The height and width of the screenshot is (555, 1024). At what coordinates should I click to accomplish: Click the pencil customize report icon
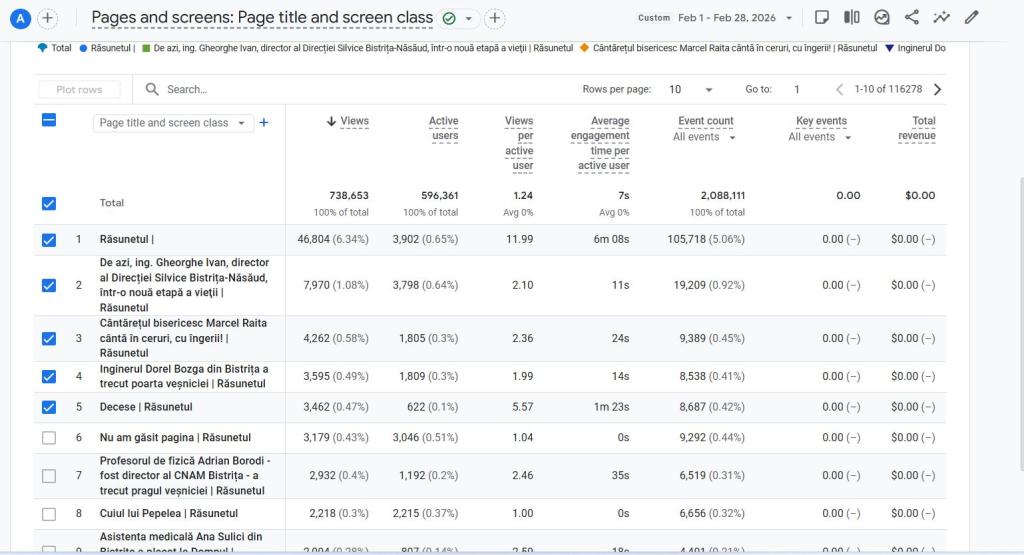pos(971,17)
